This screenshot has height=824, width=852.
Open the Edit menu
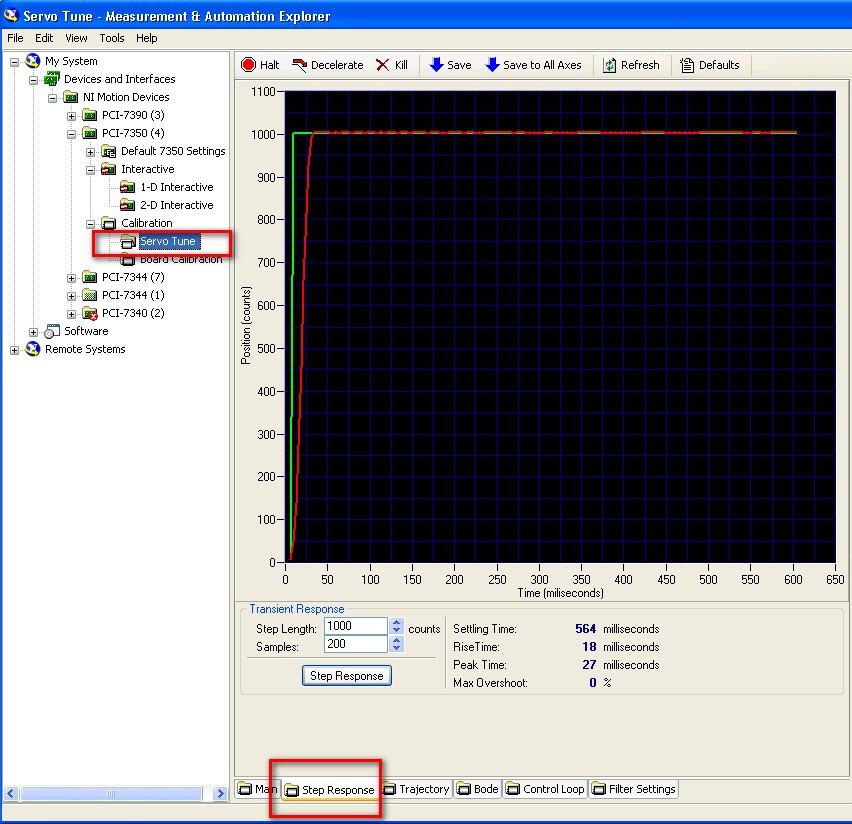[44, 38]
